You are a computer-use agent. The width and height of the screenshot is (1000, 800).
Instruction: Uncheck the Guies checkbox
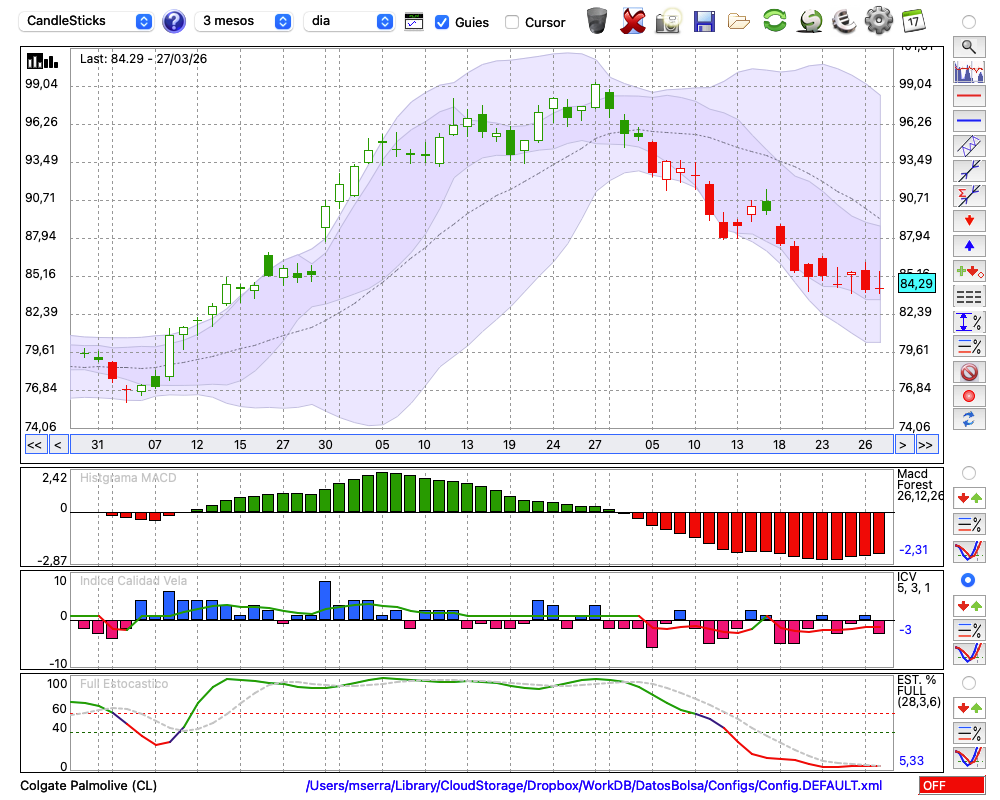443,21
